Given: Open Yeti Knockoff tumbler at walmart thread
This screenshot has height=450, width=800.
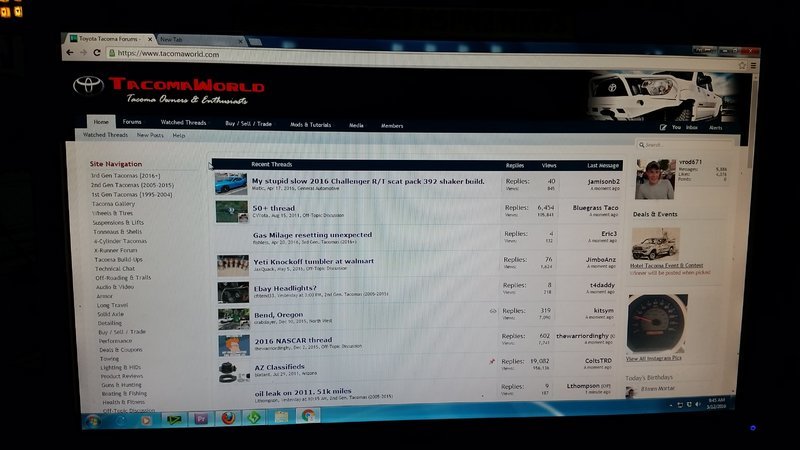Looking at the screenshot, I should click(x=313, y=261).
